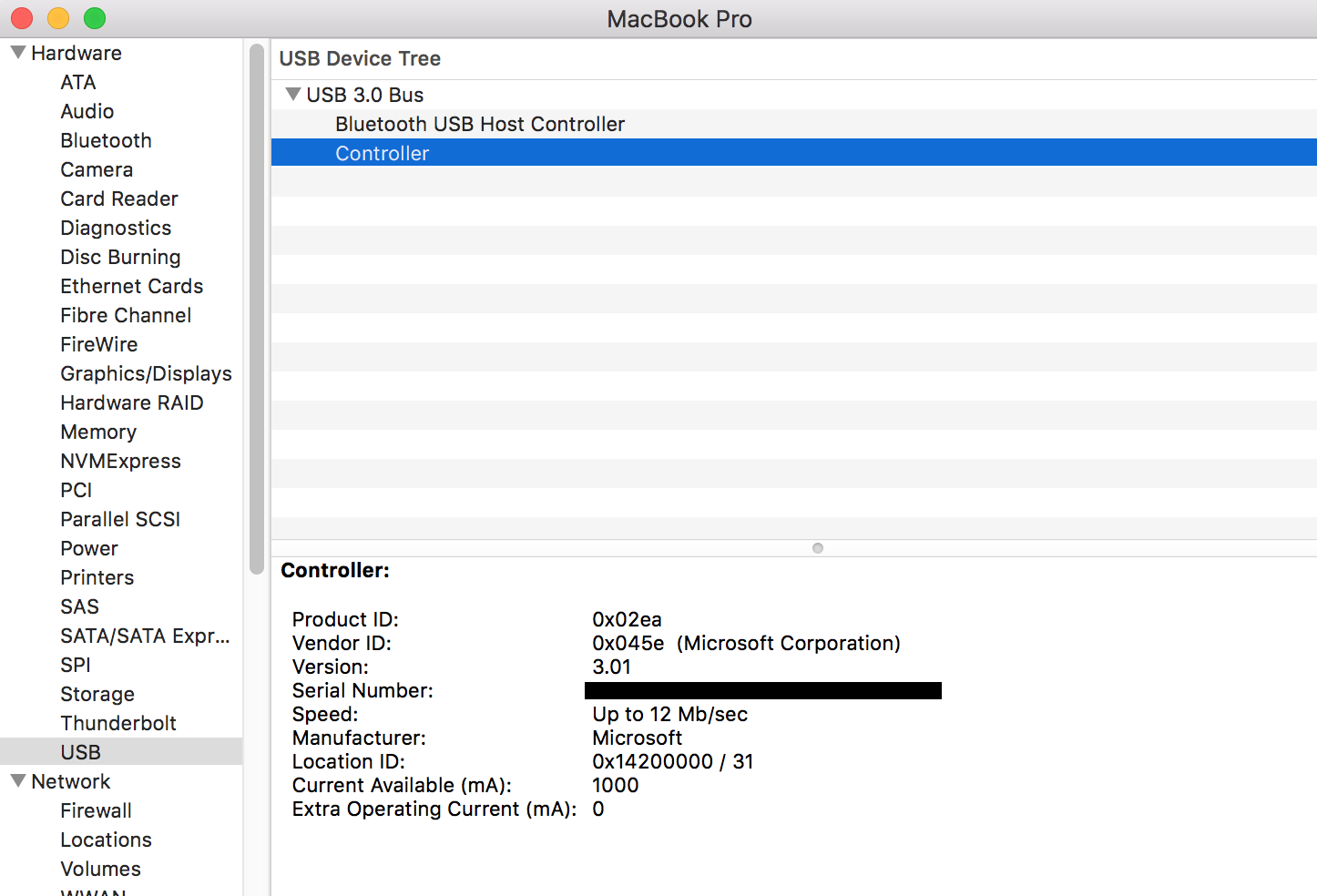View NVMExpress details
Viewport: 1317px width, 896px height.
[x=120, y=461]
